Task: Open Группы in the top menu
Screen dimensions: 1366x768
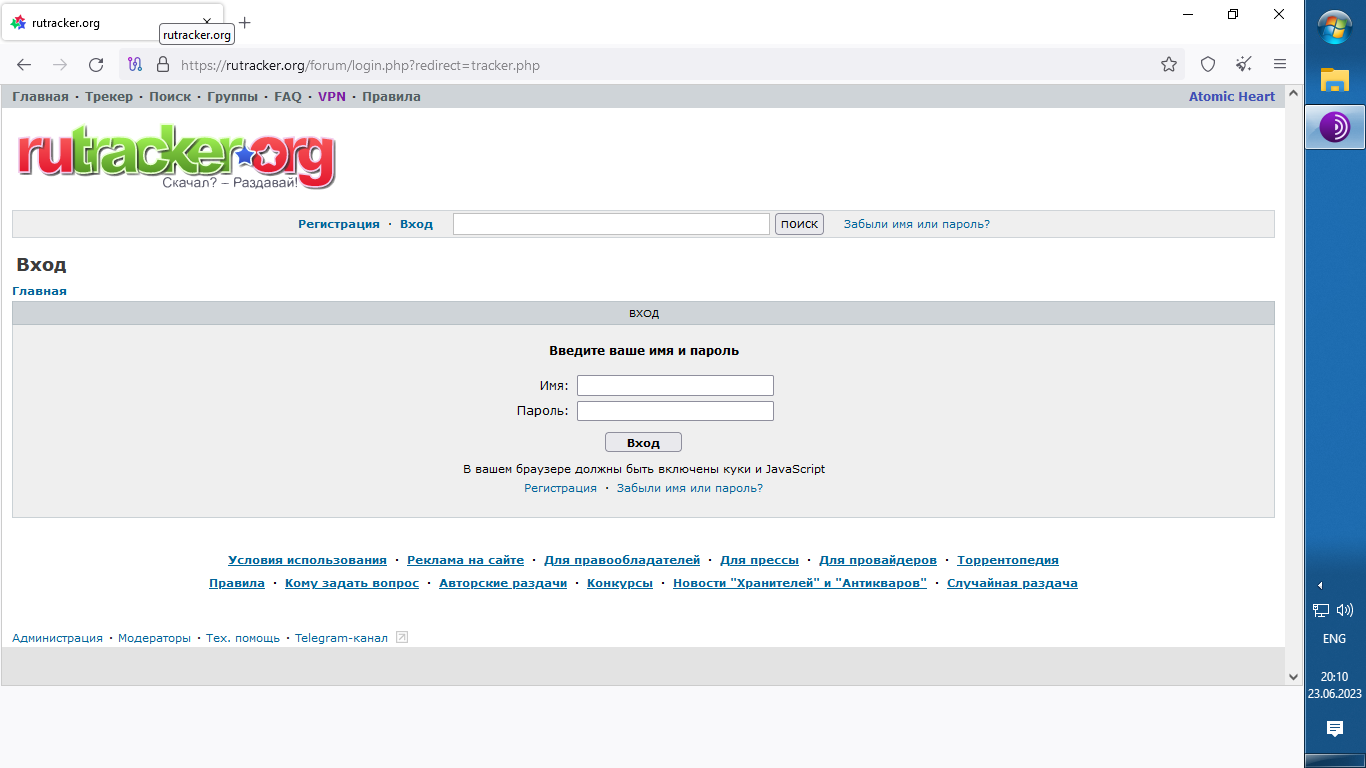Action: point(232,97)
